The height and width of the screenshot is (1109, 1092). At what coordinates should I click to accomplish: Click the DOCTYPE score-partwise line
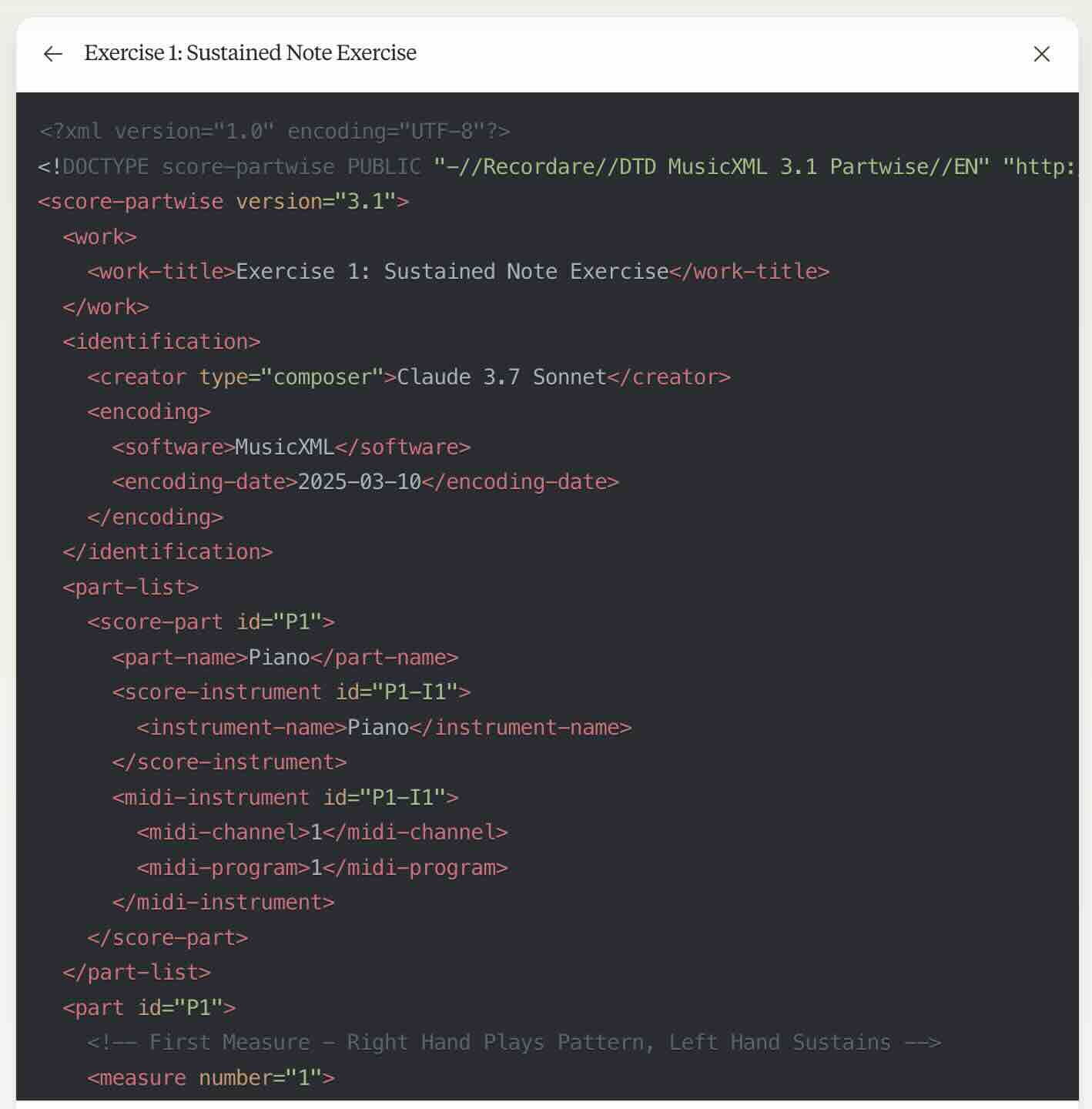[558, 166]
